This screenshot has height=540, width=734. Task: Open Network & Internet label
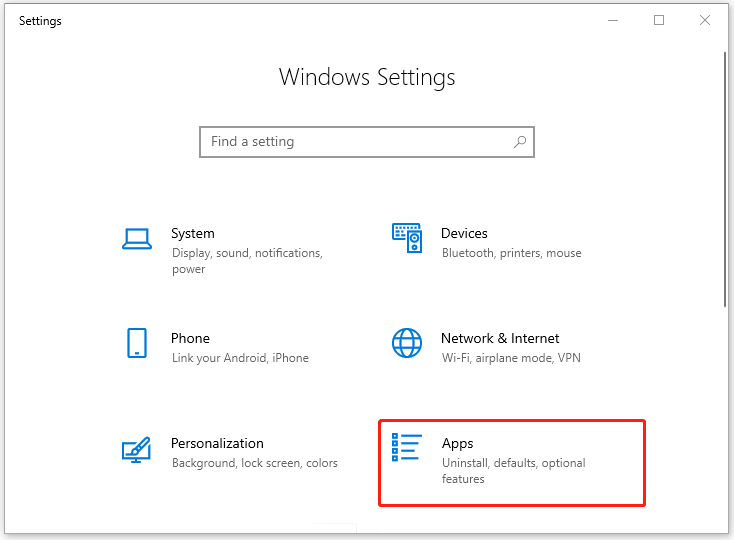[500, 338]
